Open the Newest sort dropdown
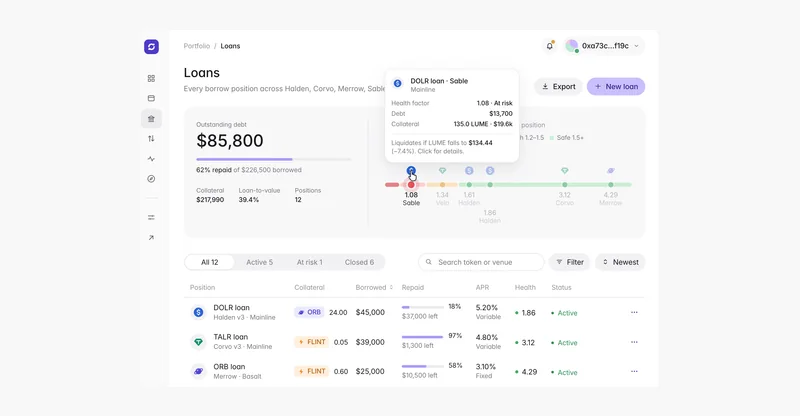This screenshot has width=800, height=416. tap(620, 262)
